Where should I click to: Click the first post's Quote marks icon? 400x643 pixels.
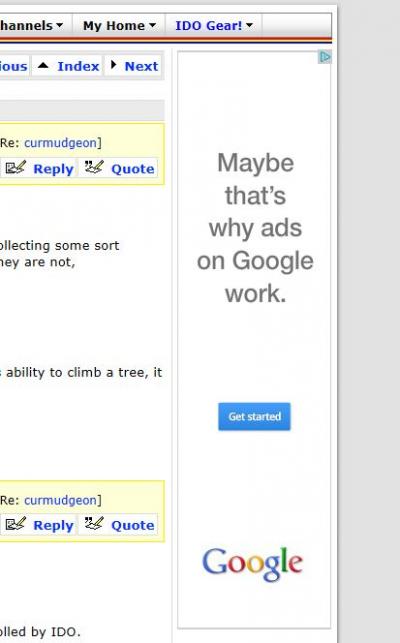click(x=94, y=166)
